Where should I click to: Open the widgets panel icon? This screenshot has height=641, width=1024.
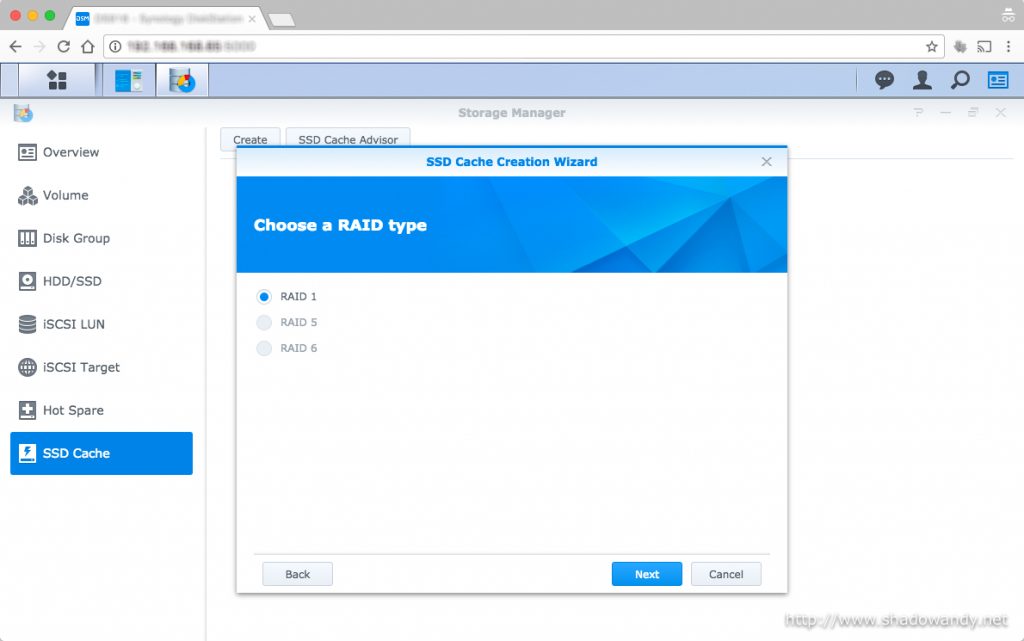997,80
